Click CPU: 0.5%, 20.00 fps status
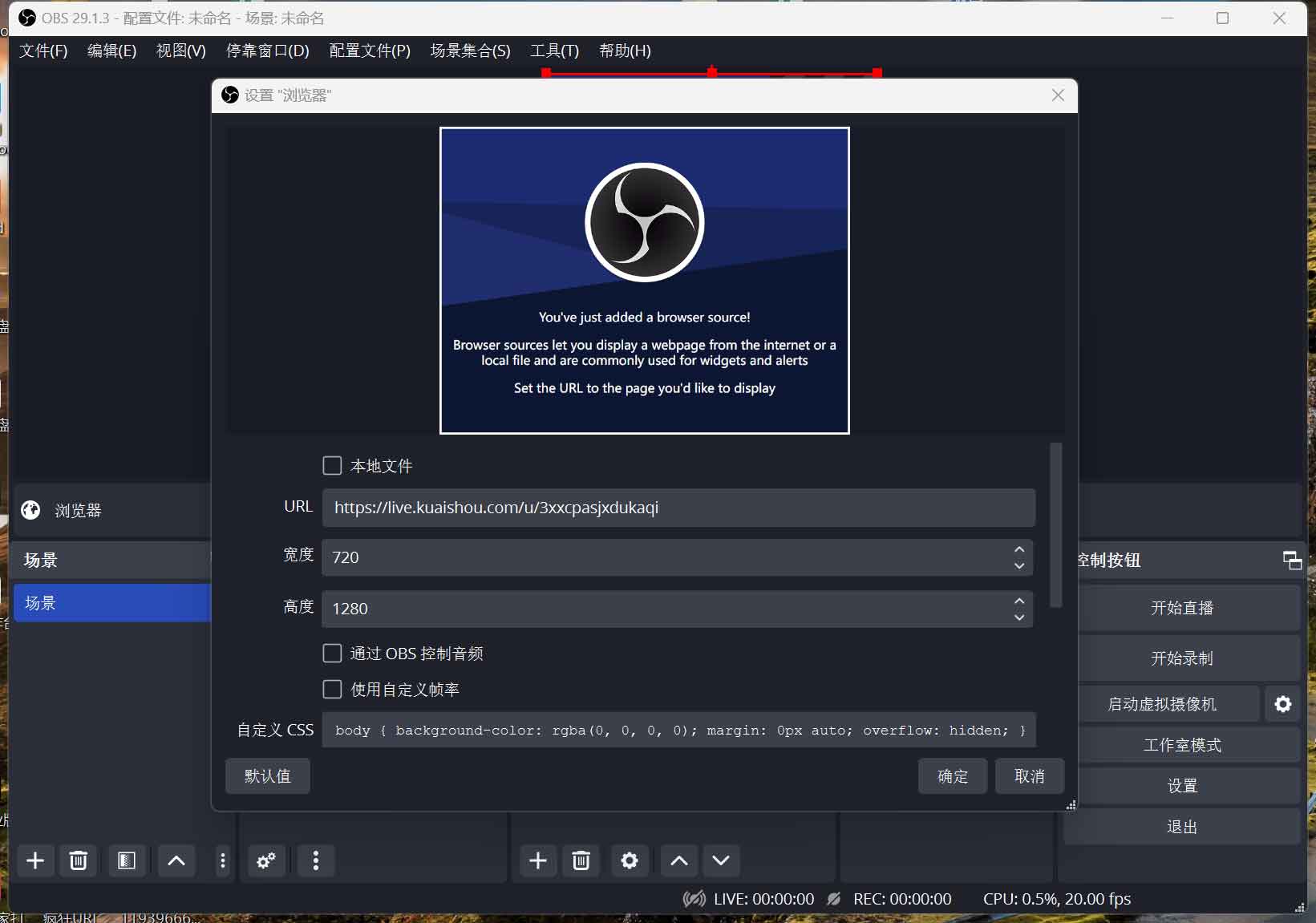Viewport: 1316px width, 923px height. click(1057, 899)
